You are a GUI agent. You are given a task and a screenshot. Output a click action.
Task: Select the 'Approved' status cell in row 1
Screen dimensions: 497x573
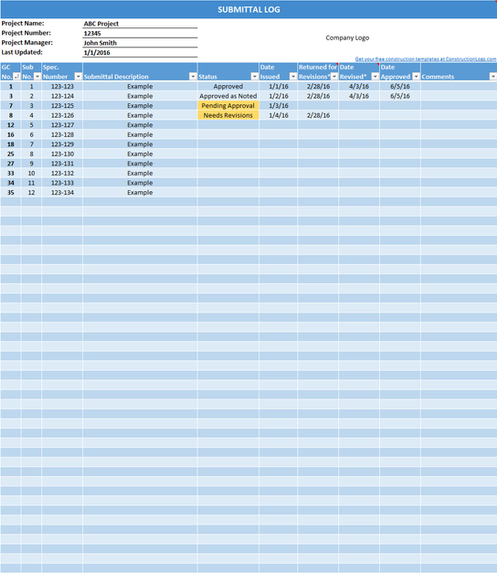click(228, 87)
